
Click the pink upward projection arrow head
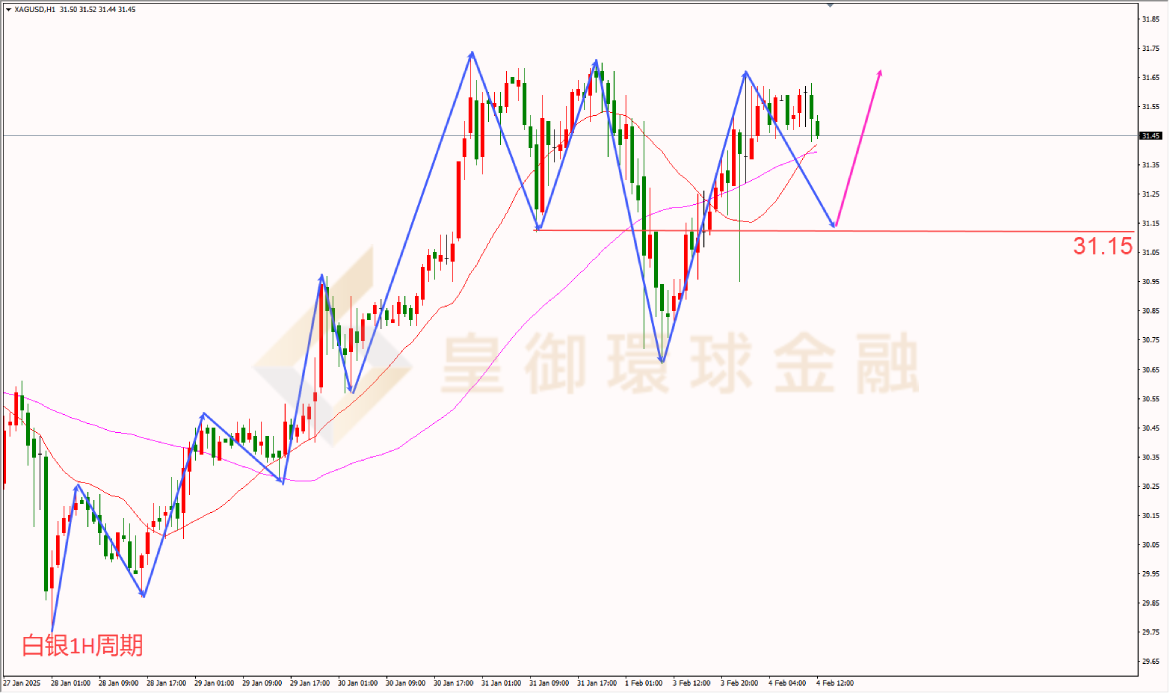click(x=880, y=73)
